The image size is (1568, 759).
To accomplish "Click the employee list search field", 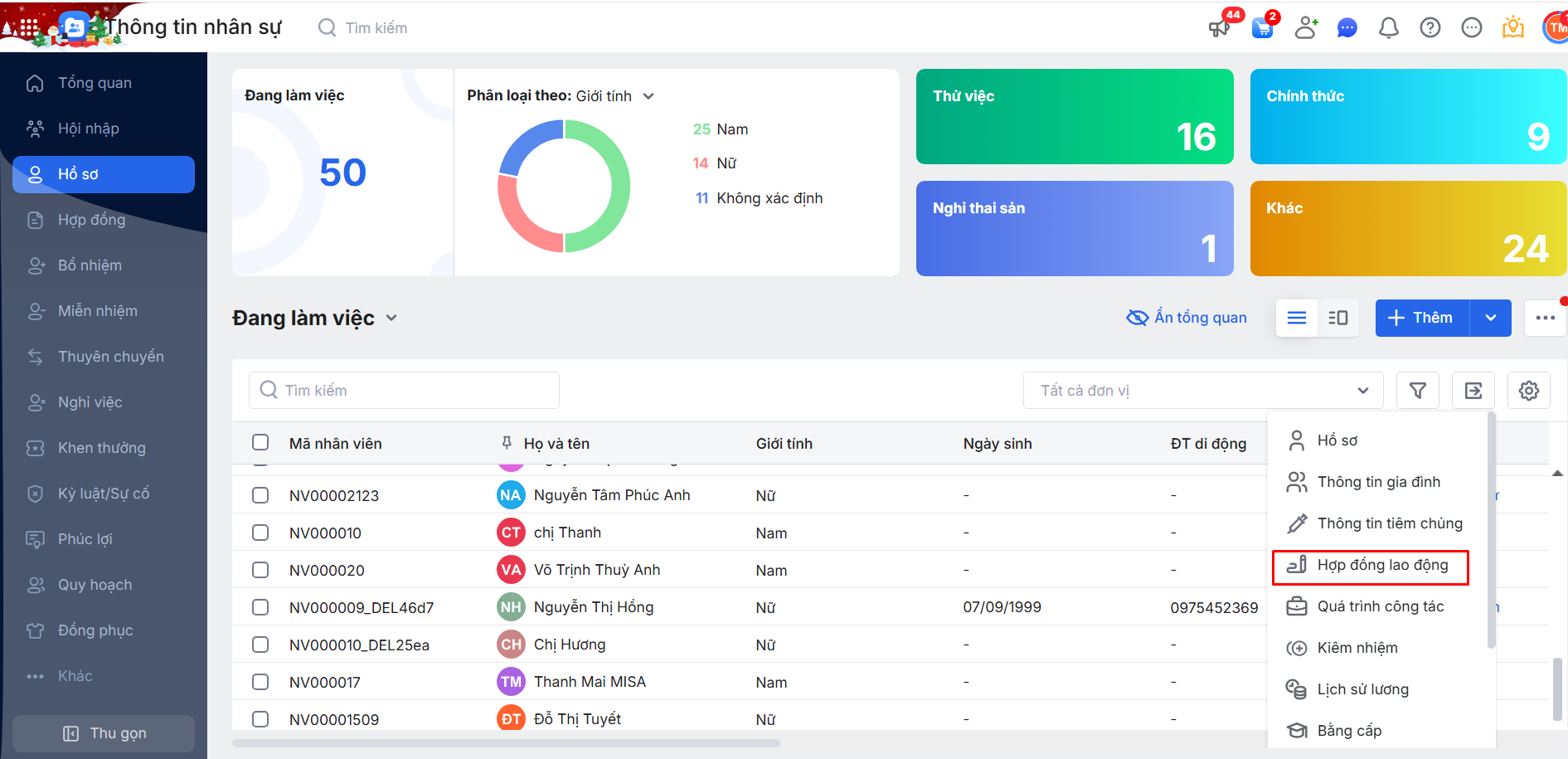I will tap(404, 391).
